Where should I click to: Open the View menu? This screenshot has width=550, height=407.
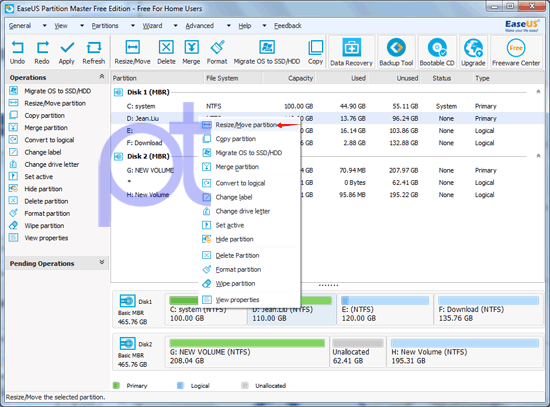tap(61, 26)
